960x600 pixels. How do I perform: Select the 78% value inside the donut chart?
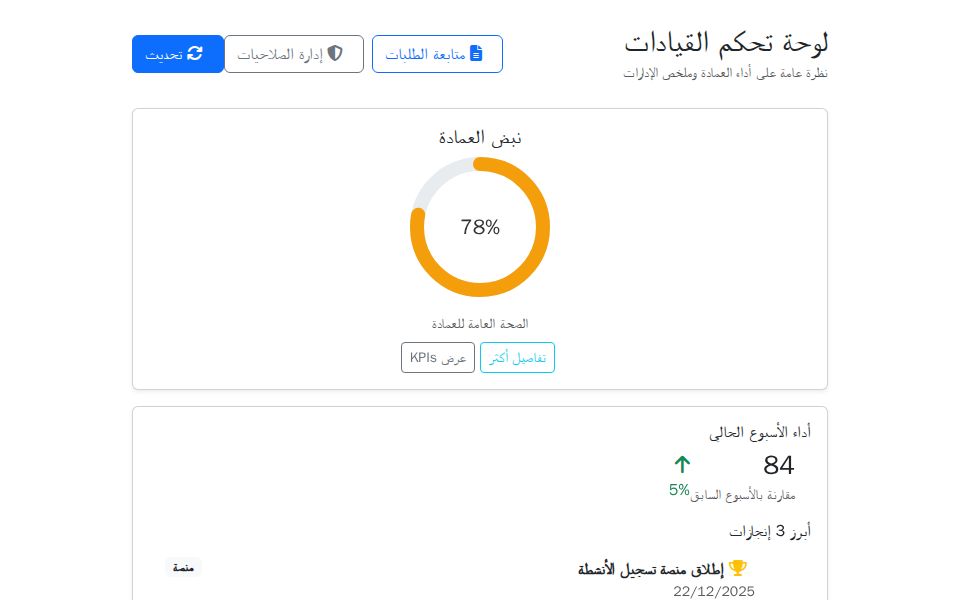[480, 227]
